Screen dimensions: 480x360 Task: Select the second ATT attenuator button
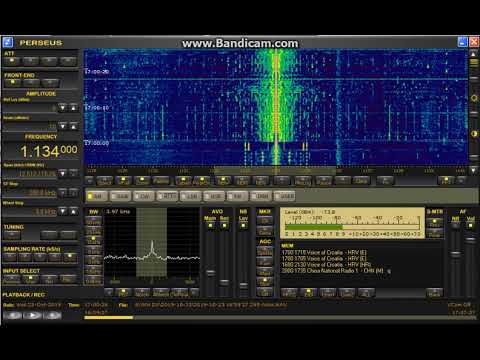pos(31,61)
